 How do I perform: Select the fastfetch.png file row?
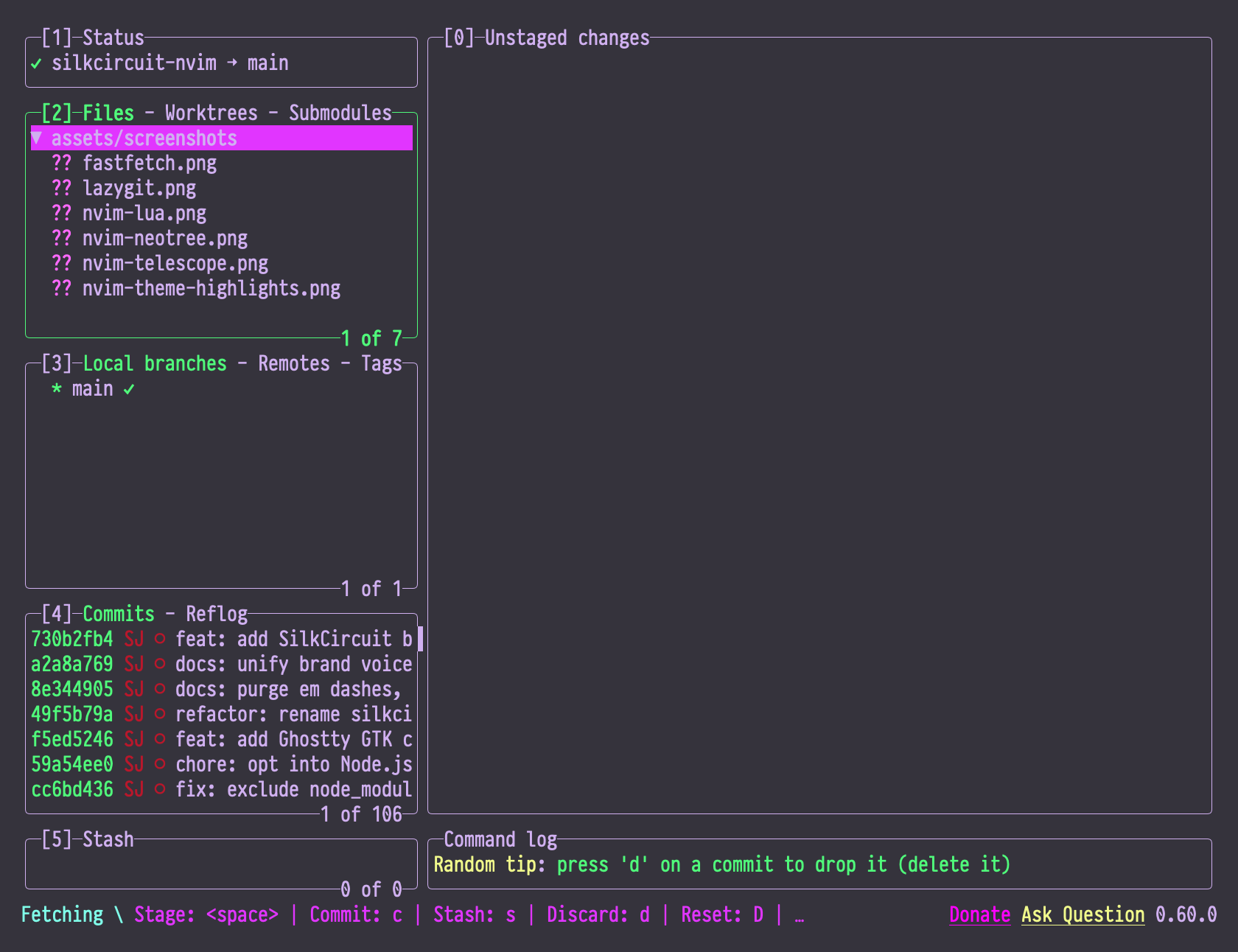coord(222,163)
